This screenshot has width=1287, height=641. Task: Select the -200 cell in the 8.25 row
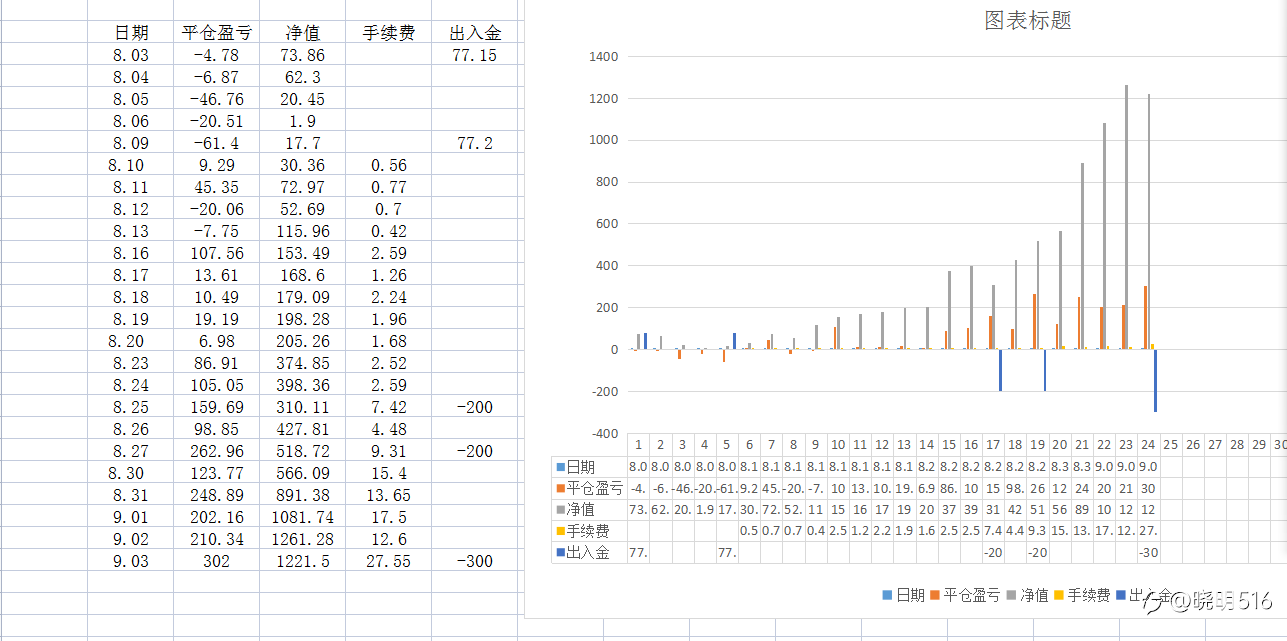[x=474, y=407]
